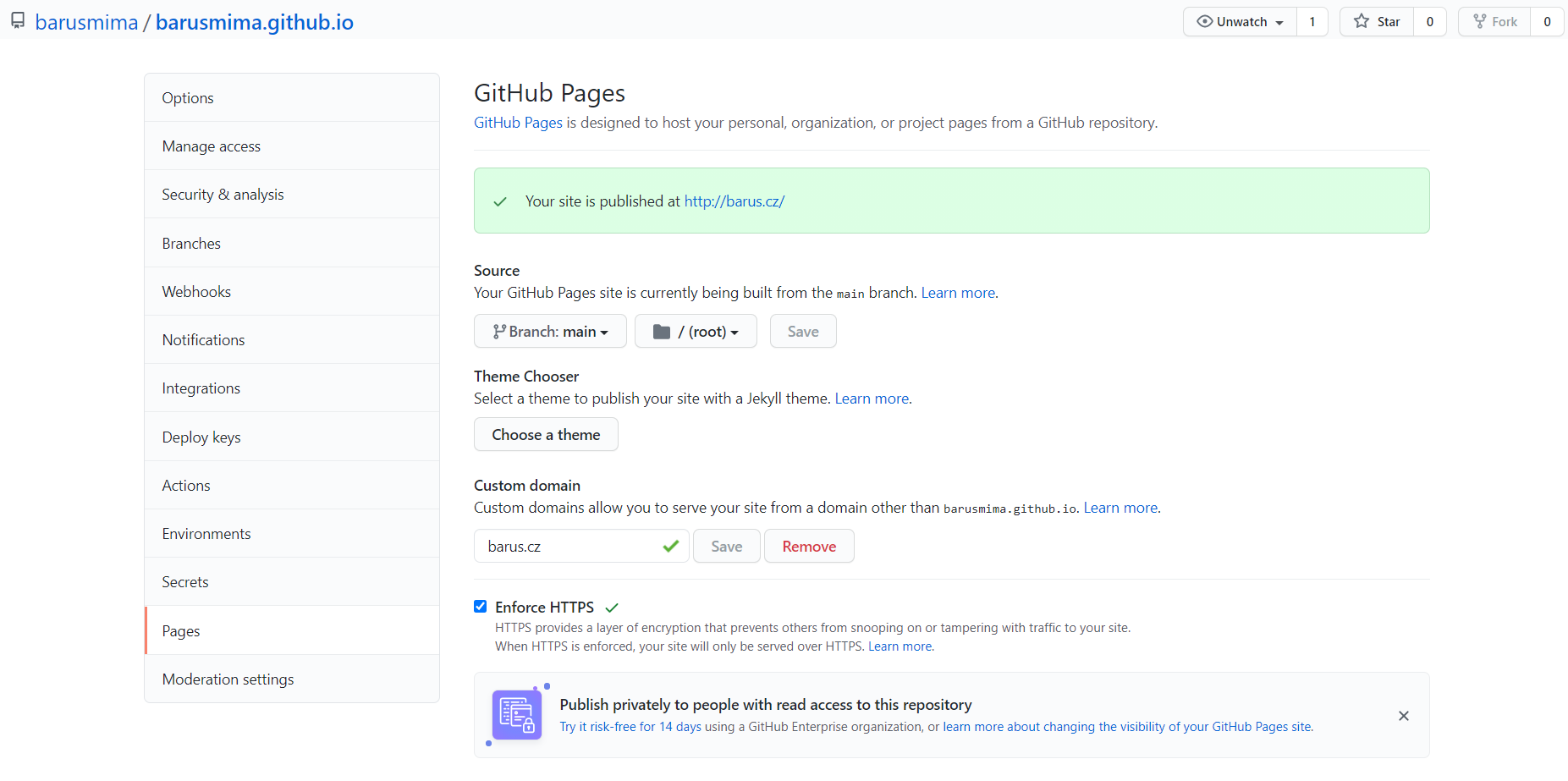
Task: Click the eye Unwatch icon
Action: pos(1204,22)
